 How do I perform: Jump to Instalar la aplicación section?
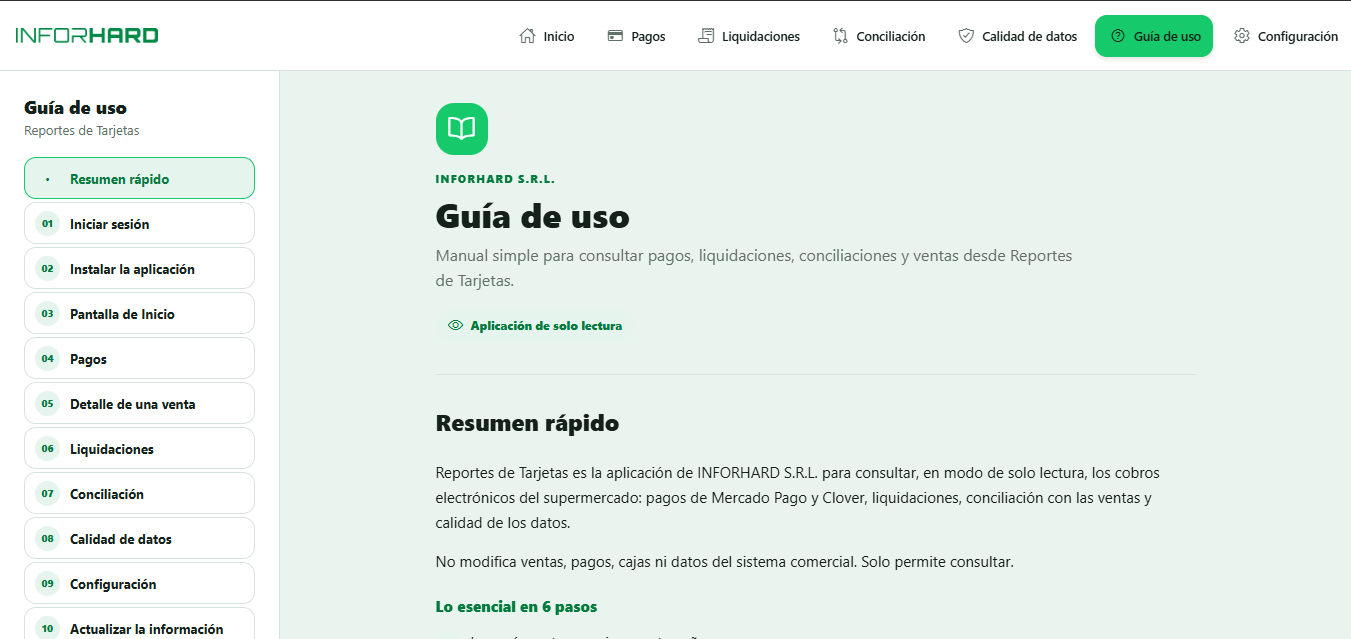[139, 268]
